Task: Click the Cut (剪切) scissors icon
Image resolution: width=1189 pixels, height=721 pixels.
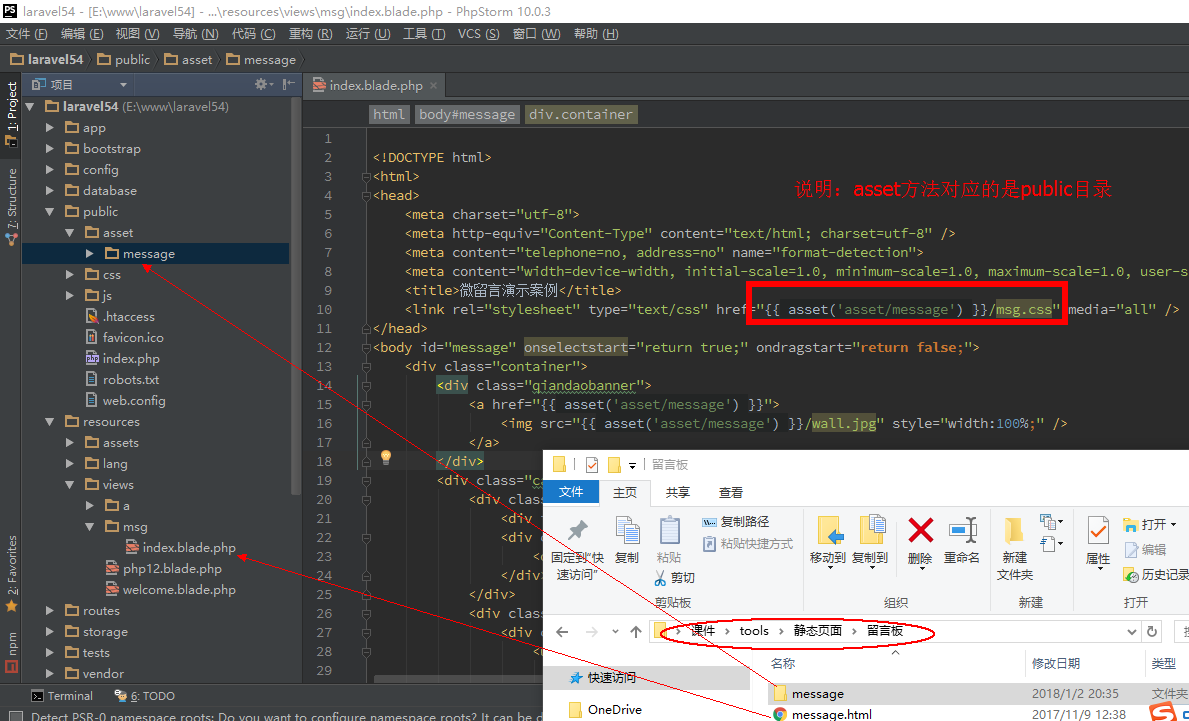Action: tap(661, 578)
